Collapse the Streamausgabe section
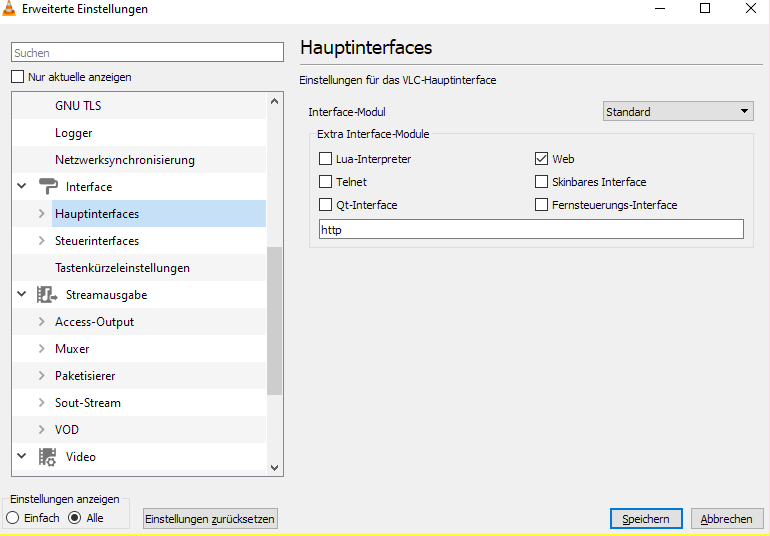Screen dimensions: 770x536 (22, 295)
